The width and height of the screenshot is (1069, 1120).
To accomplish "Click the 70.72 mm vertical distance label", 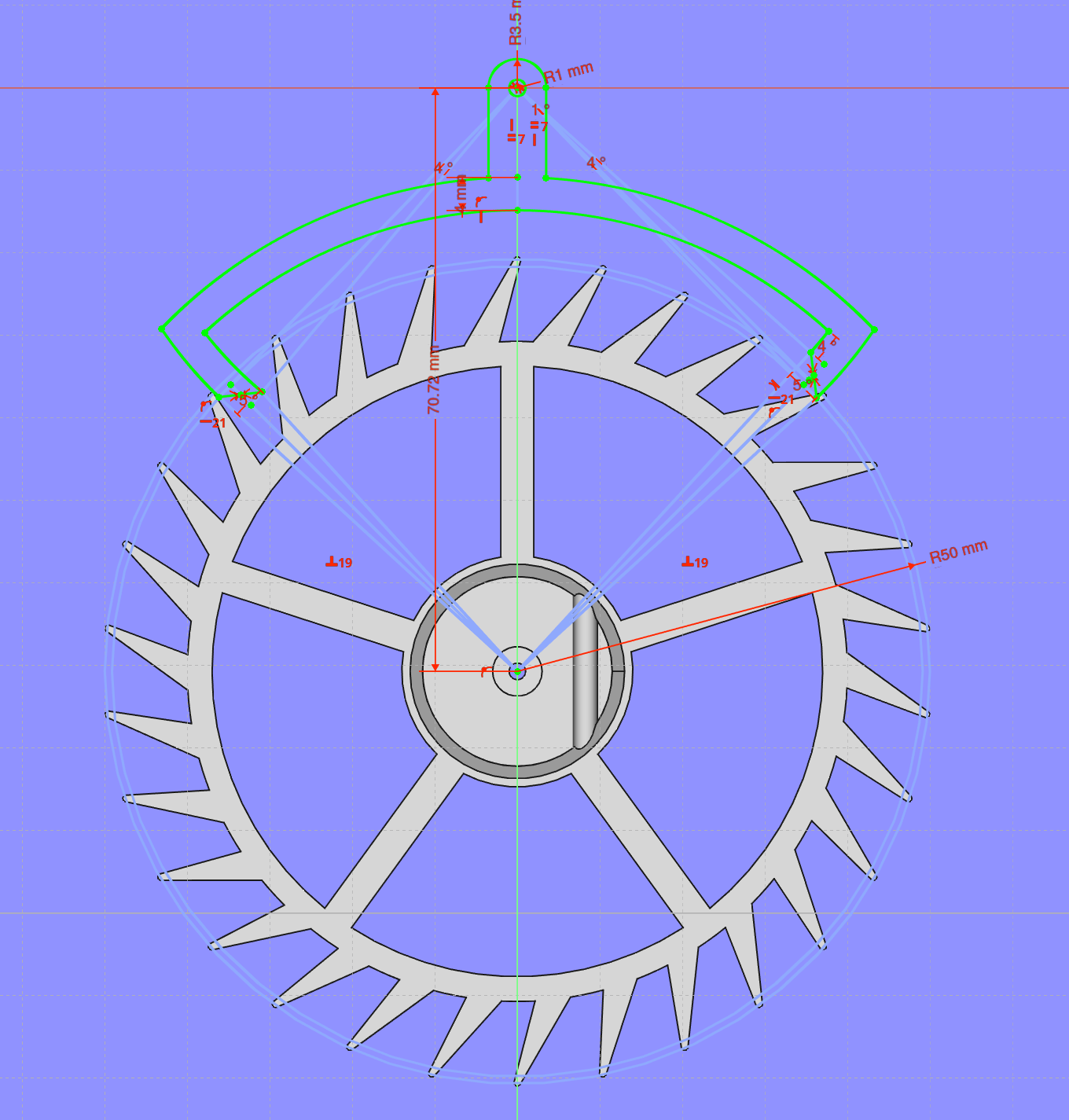I will 433,380.
